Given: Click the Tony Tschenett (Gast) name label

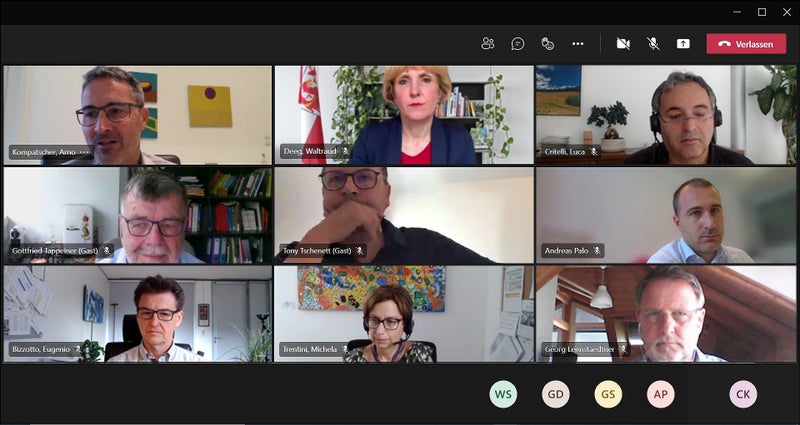Looking at the screenshot, I should click(x=318, y=251).
